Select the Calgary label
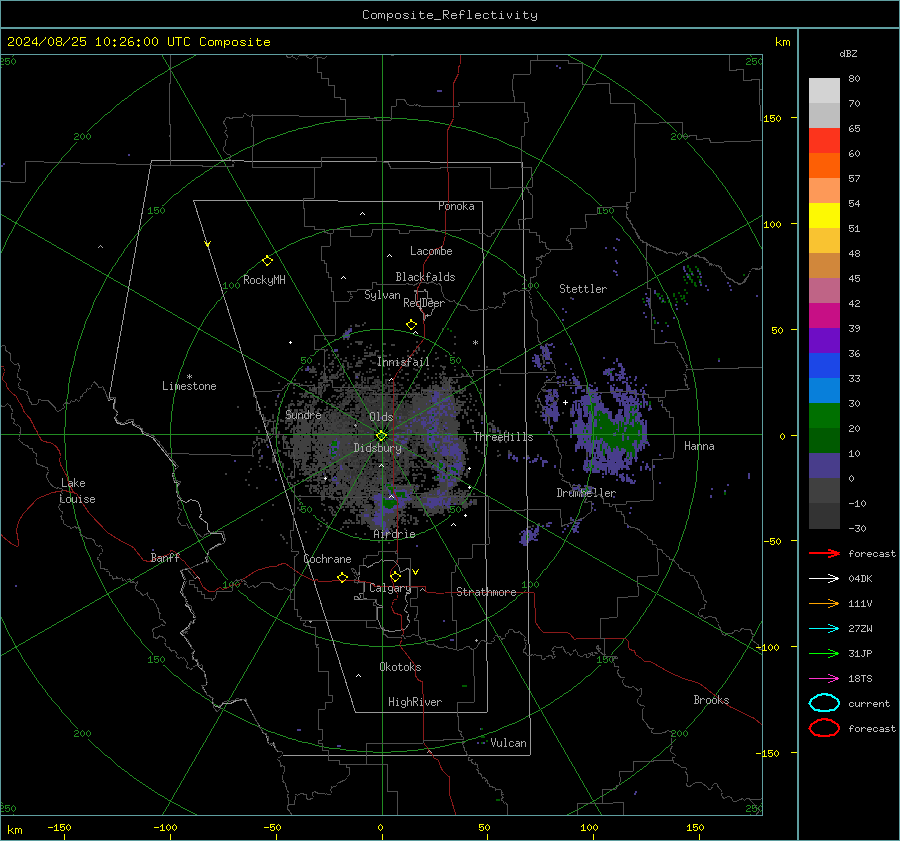Image resolution: width=900 pixels, height=841 pixels. [x=390, y=588]
